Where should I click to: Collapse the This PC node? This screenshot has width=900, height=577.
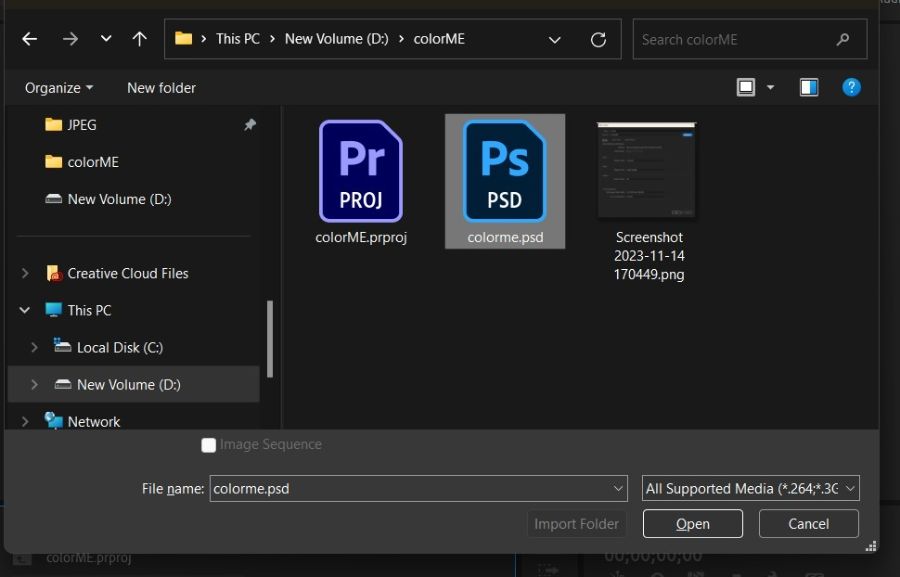click(25, 310)
